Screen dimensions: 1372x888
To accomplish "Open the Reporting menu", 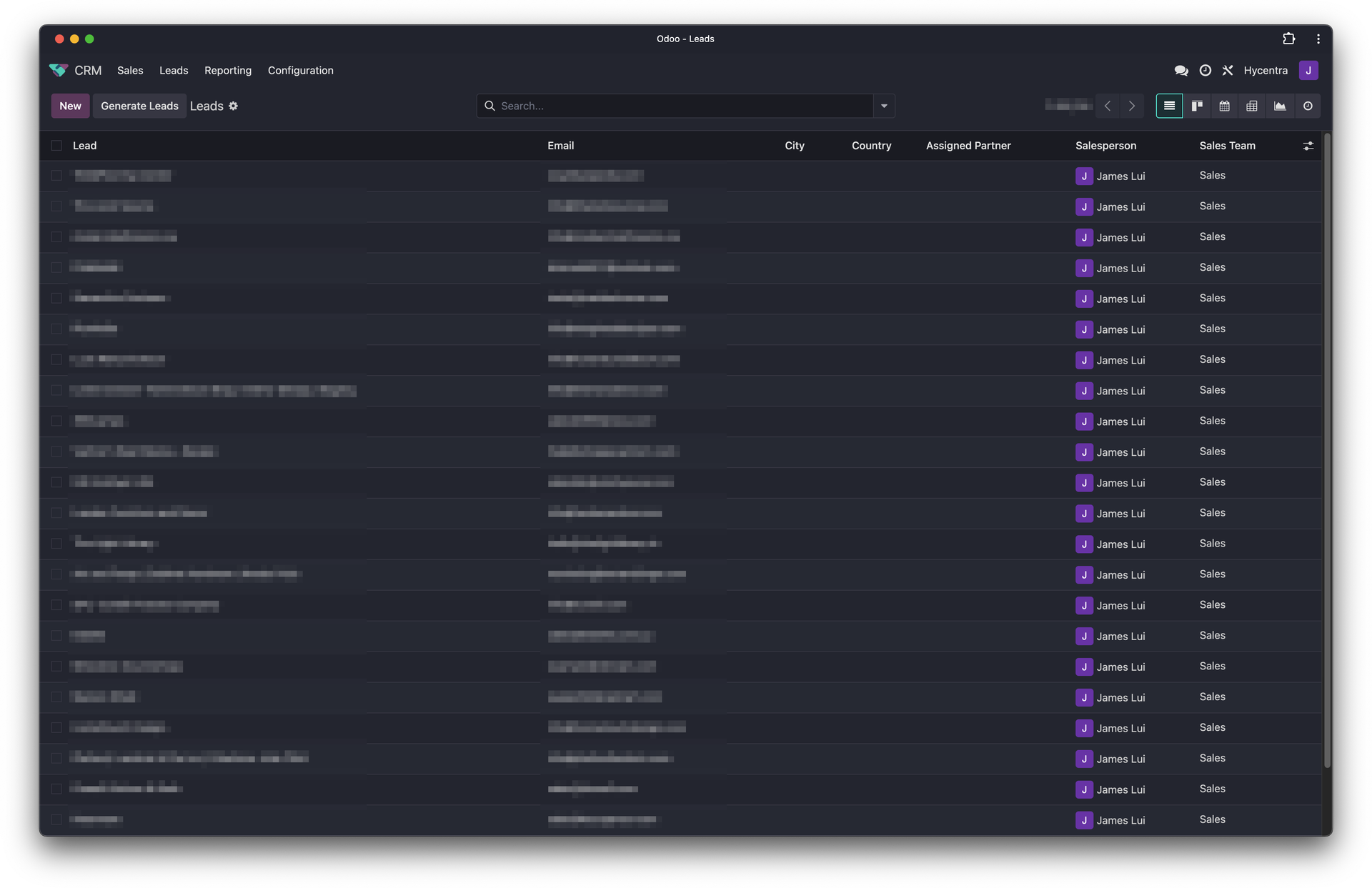I will click(228, 70).
